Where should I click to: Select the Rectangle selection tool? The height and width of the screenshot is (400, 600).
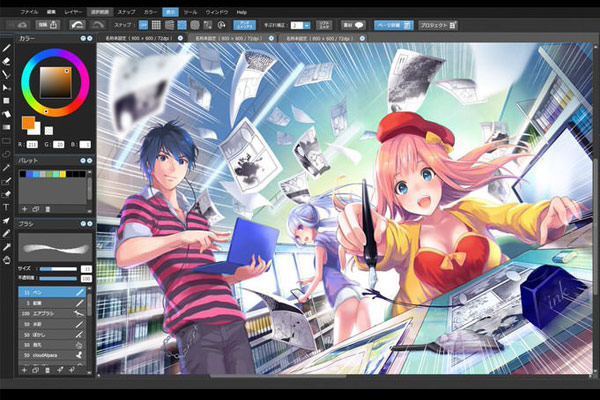(7, 140)
